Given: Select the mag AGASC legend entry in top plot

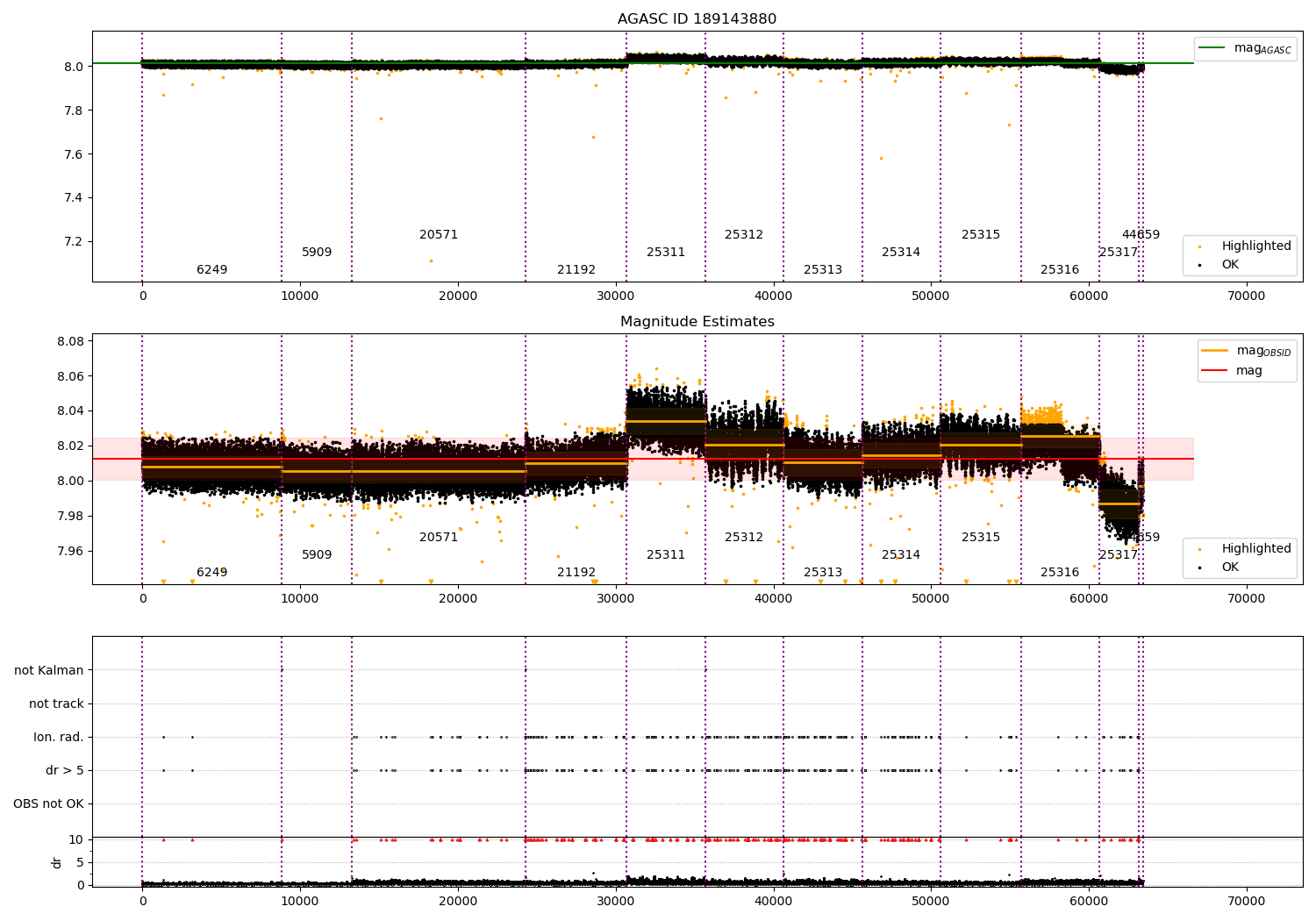Looking at the screenshot, I should tap(1262, 48).
